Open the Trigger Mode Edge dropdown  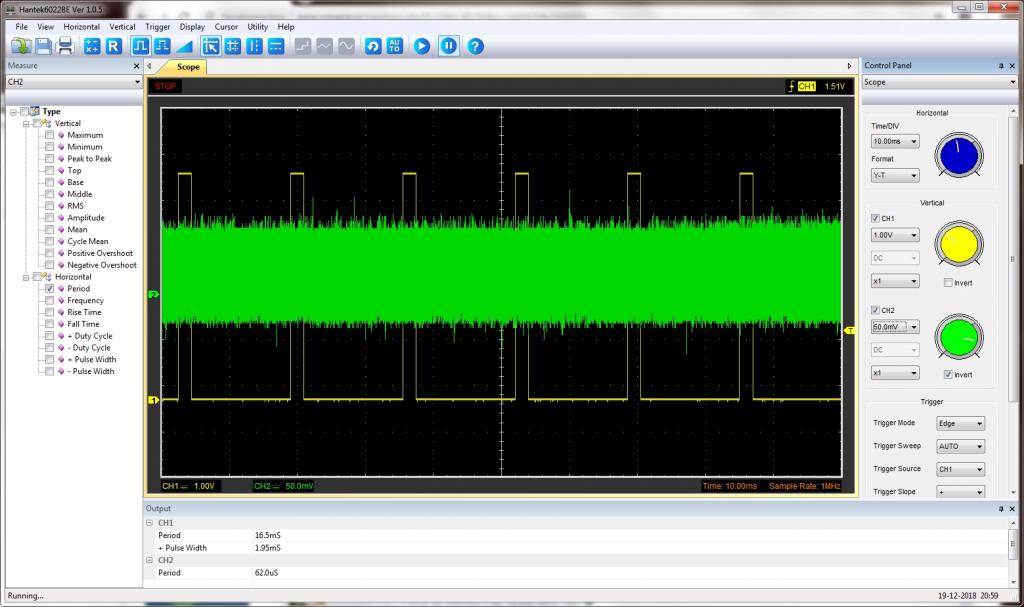[x=960, y=423]
